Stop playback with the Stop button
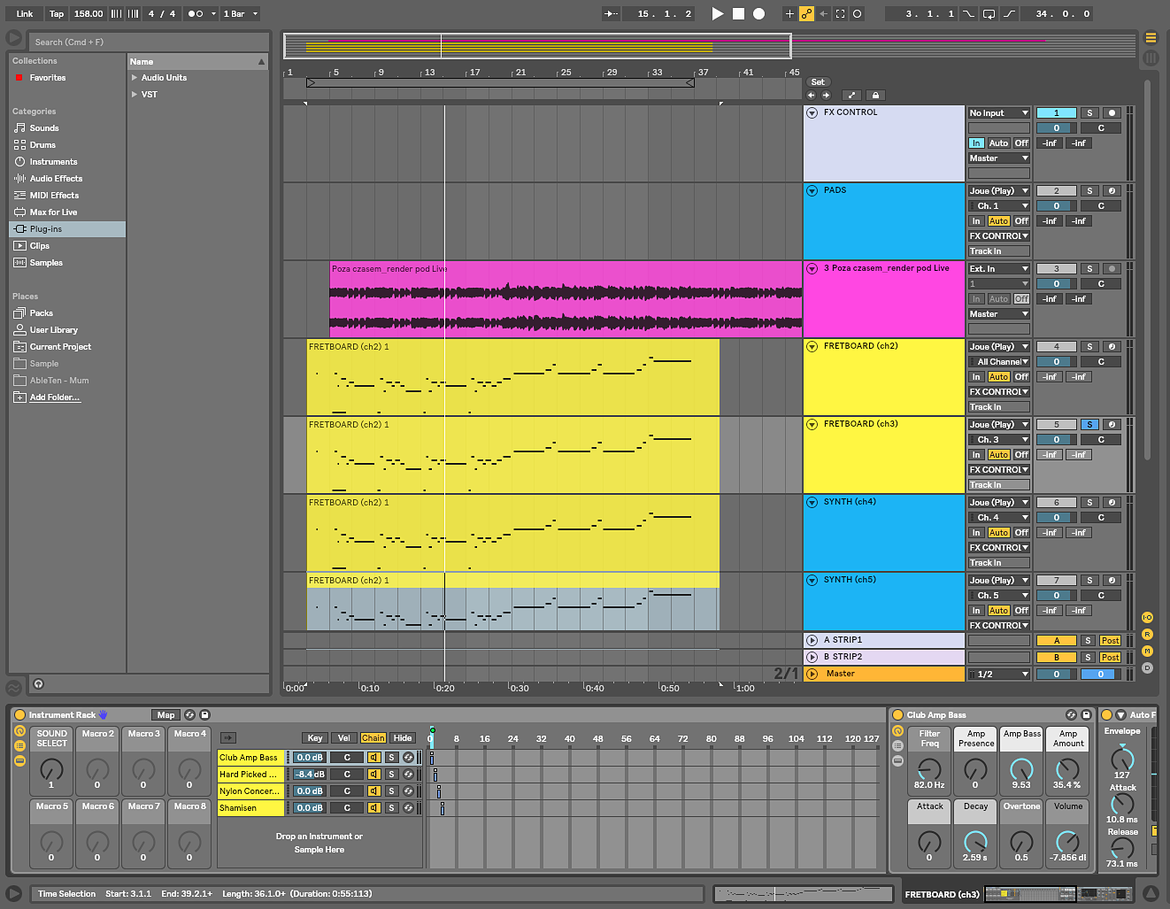The height and width of the screenshot is (909, 1170). coord(738,13)
